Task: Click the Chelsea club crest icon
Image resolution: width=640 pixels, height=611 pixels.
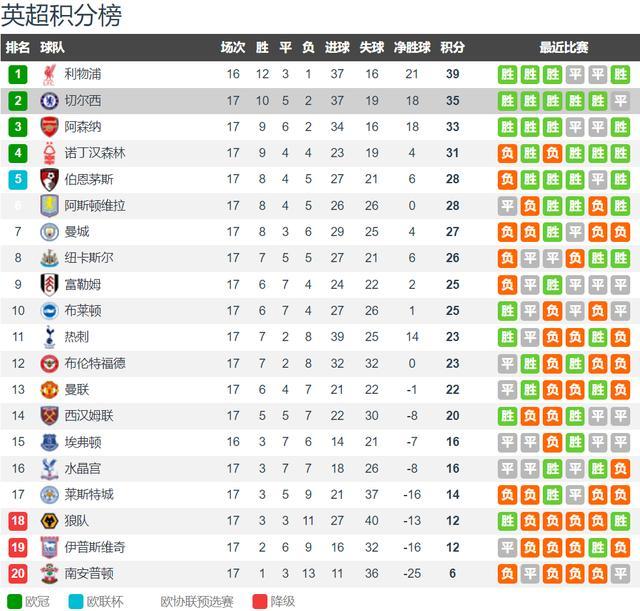Action: [49, 100]
